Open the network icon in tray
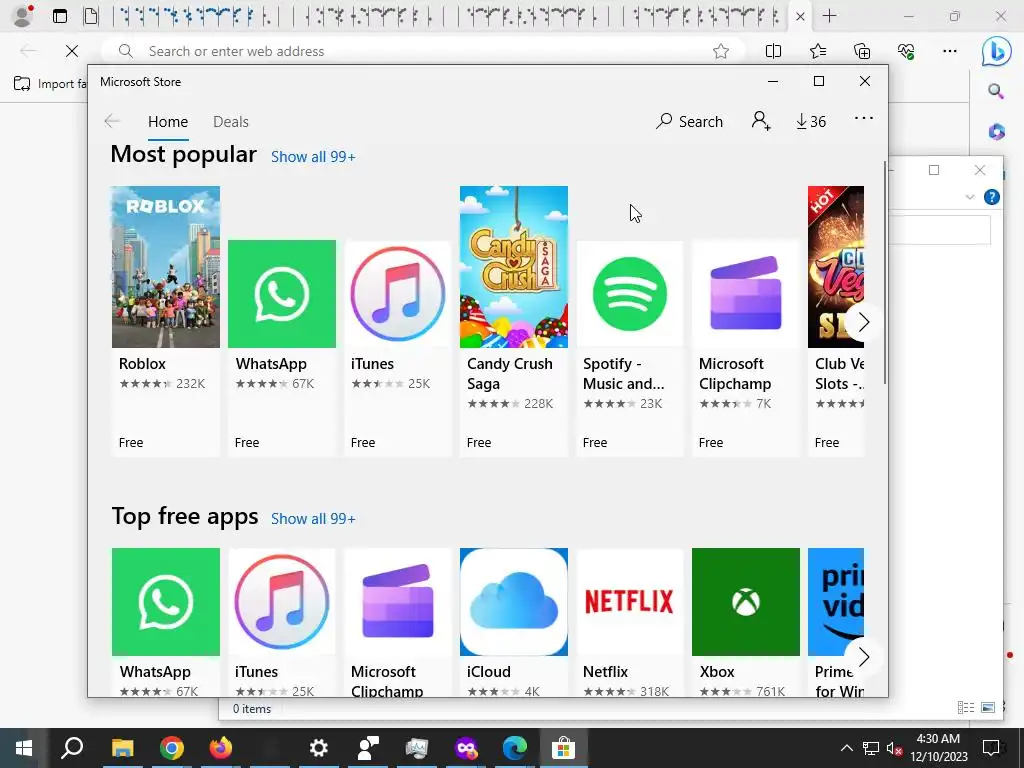 (871, 748)
